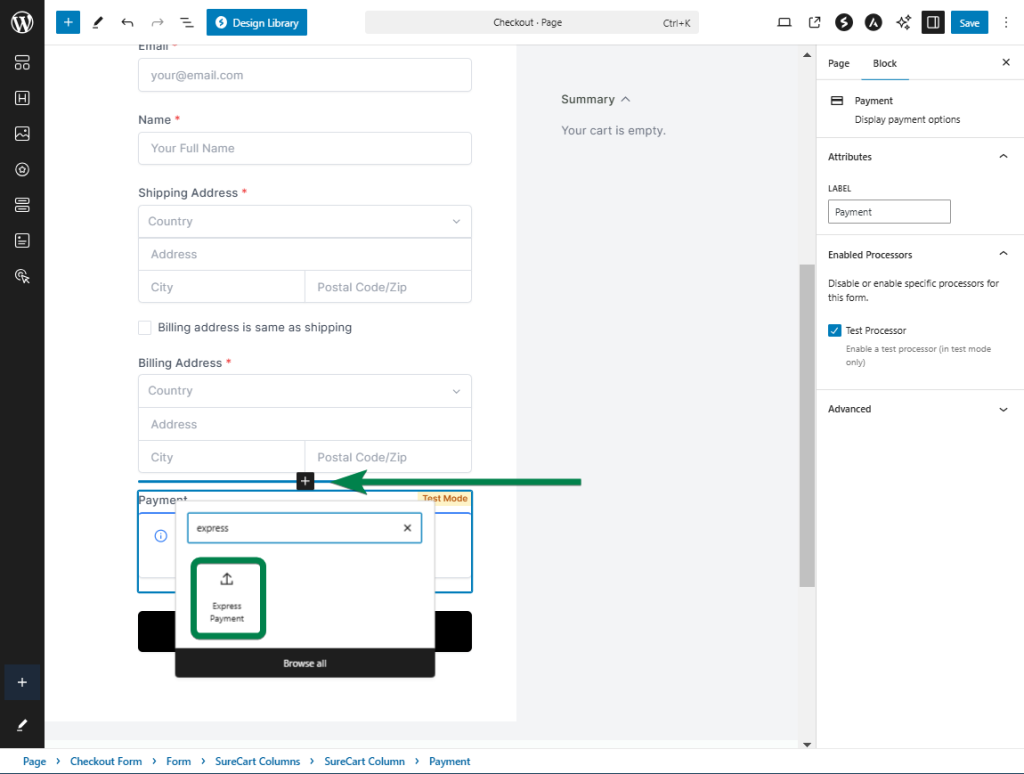
Task: Collapse the Summary section chevron
Action: [626, 100]
